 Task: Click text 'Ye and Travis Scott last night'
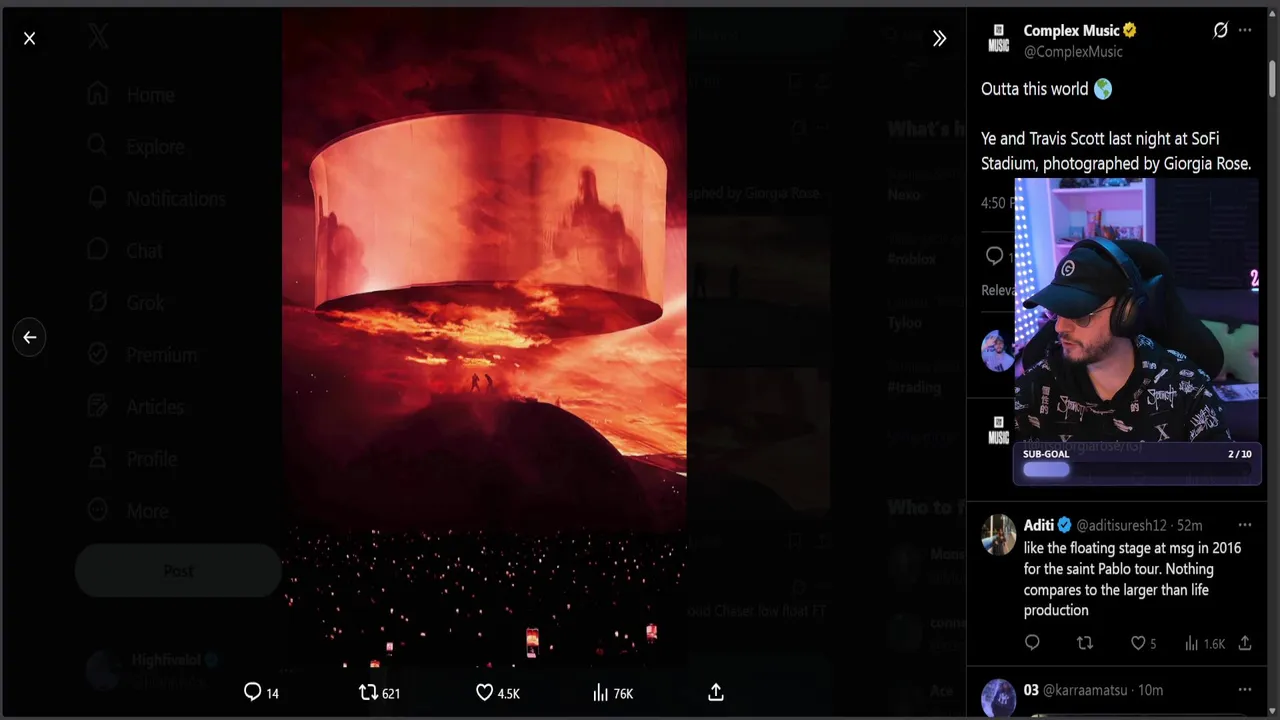tap(1100, 139)
